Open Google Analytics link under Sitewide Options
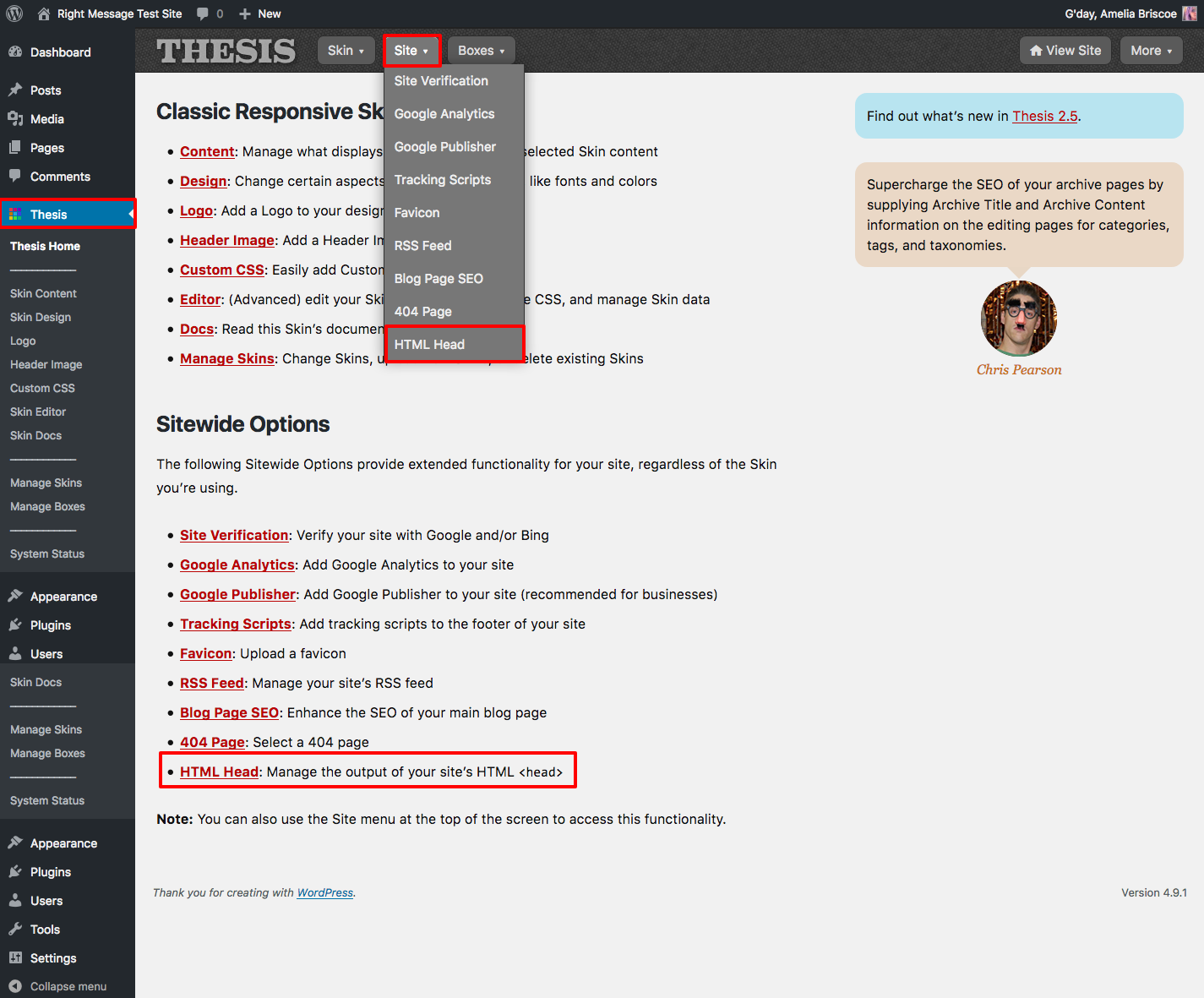This screenshot has width=1204, height=998. click(x=237, y=564)
